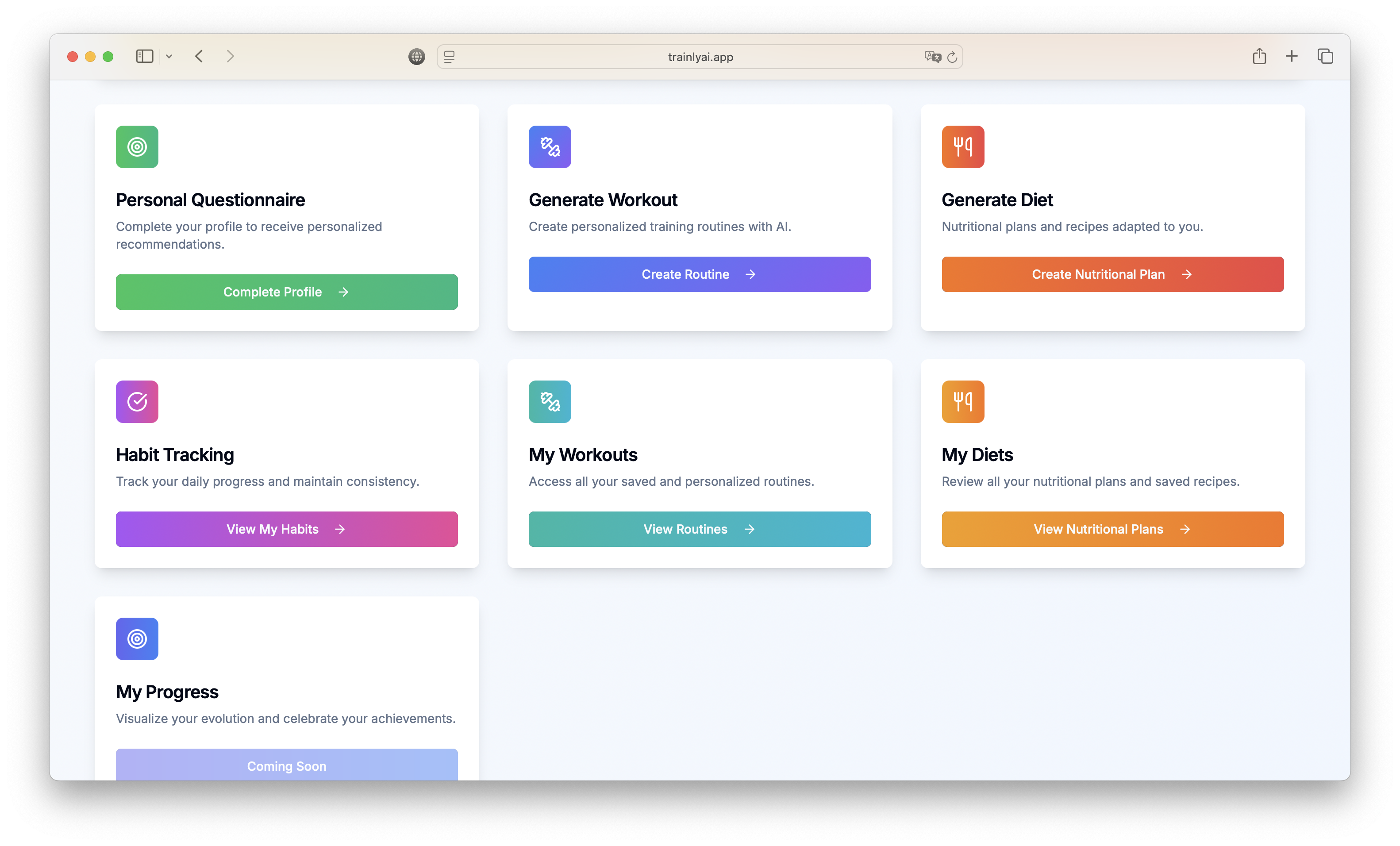Screen dimensions: 1400x846
Task: Maximize the window with the green button
Action: coord(108,56)
